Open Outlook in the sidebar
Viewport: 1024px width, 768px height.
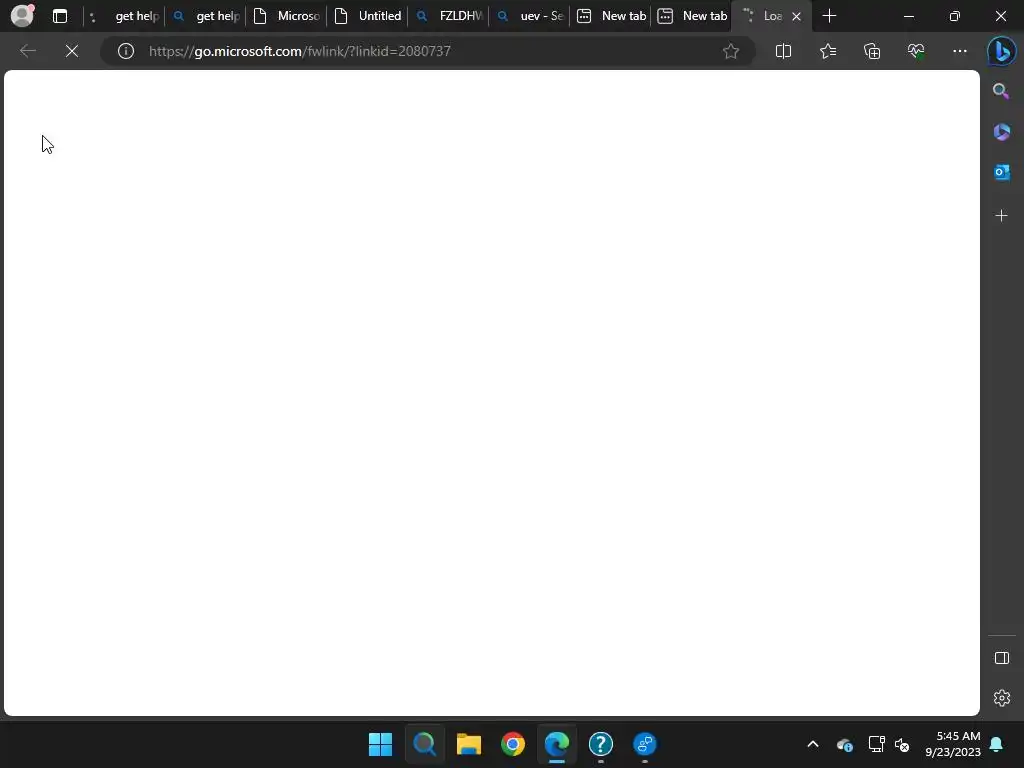[1001, 172]
